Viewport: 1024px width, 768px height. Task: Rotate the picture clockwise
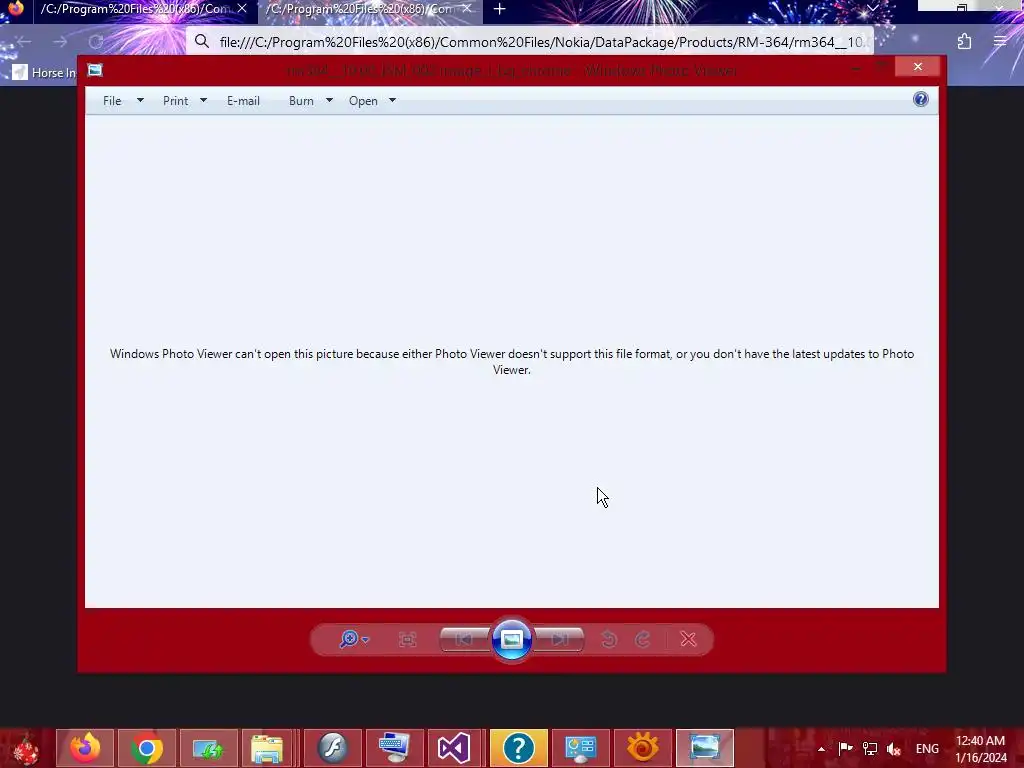(x=643, y=639)
